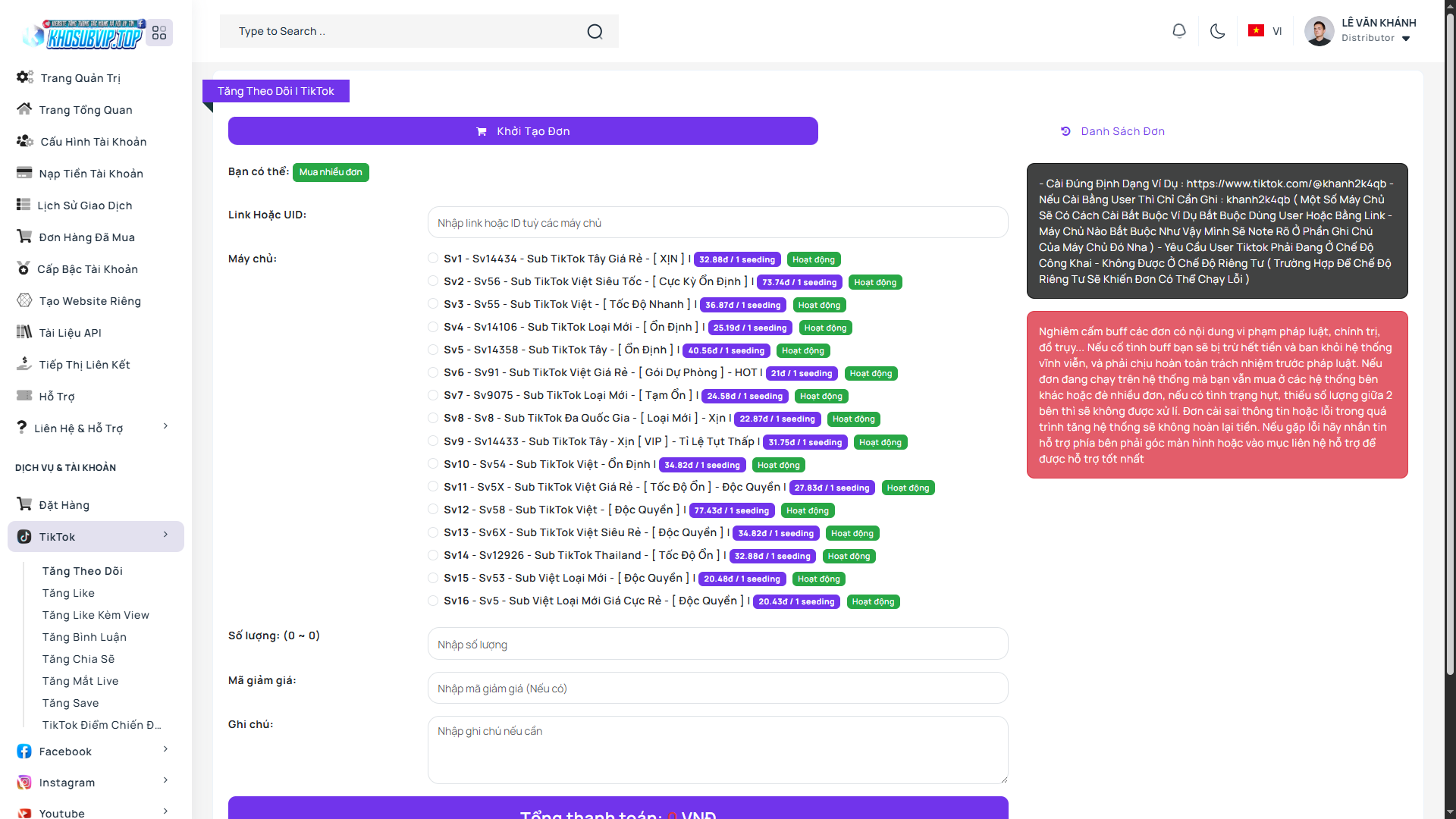Open Nạp Tiền Tài Khoản page
The height and width of the screenshot is (819, 1456).
point(91,174)
